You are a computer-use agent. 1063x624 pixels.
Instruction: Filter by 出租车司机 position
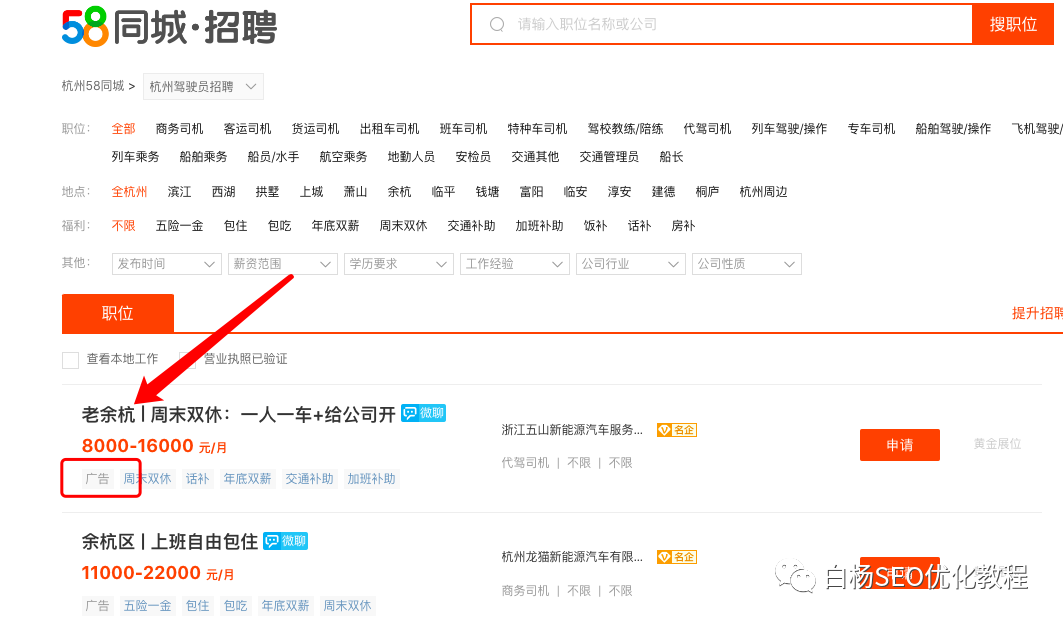click(x=389, y=129)
